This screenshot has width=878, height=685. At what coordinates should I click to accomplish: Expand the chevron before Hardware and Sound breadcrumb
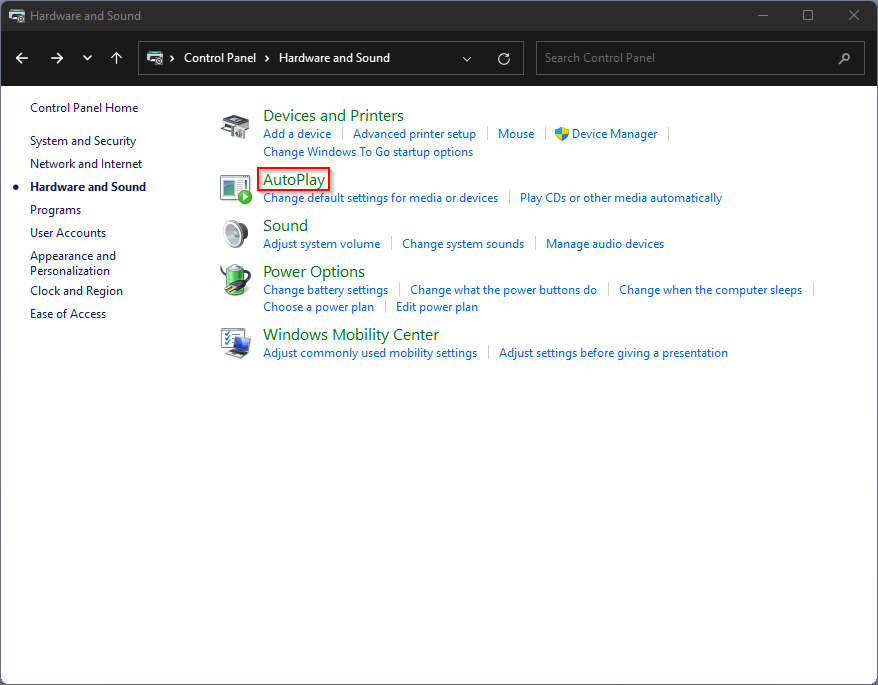pyautogui.click(x=267, y=58)
